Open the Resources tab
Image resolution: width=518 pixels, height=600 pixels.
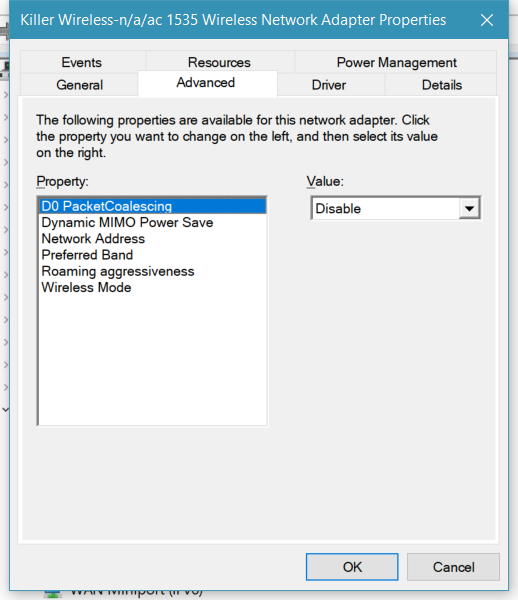pos(219,62)
